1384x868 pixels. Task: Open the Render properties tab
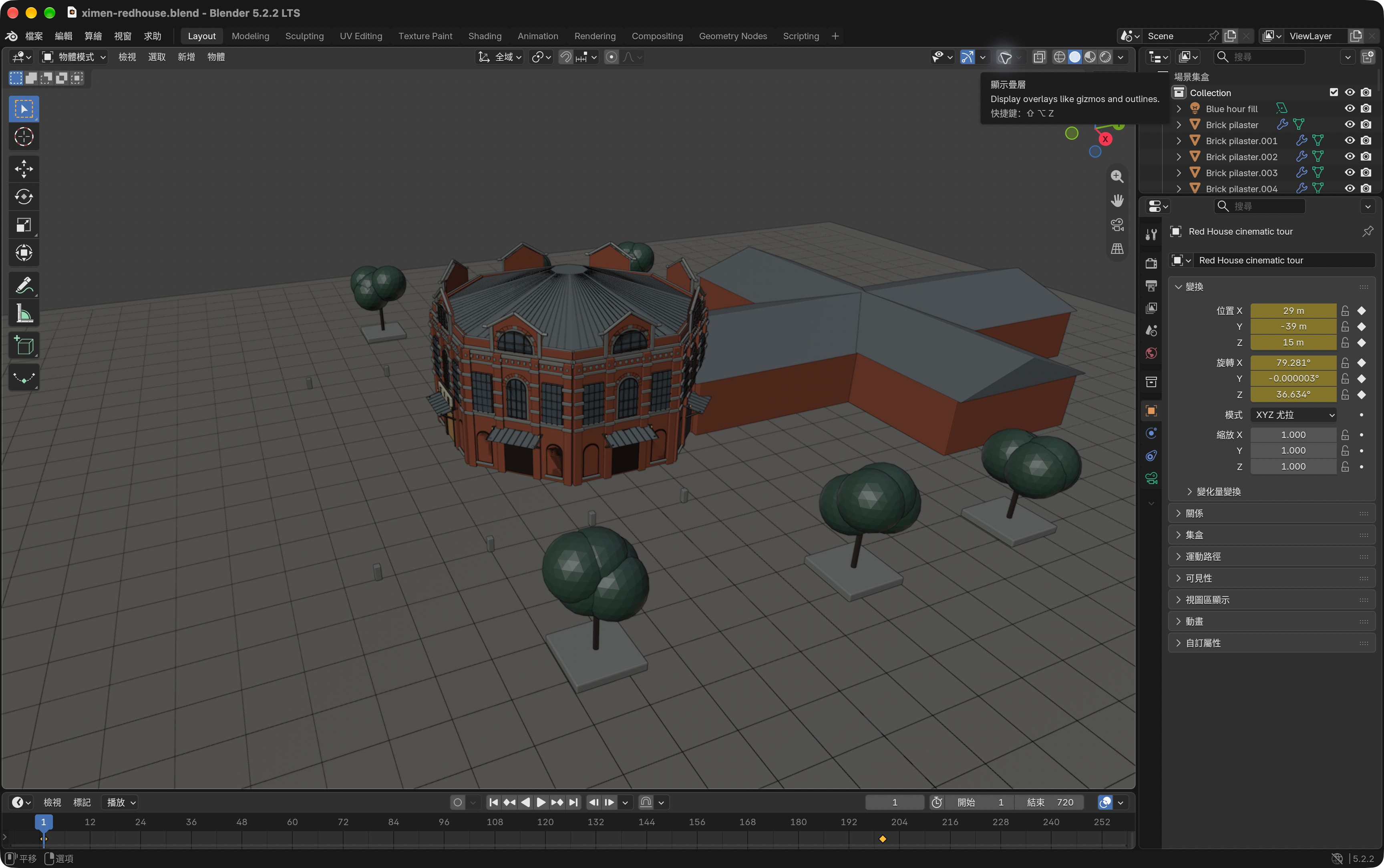click(x=1151, y=263)
